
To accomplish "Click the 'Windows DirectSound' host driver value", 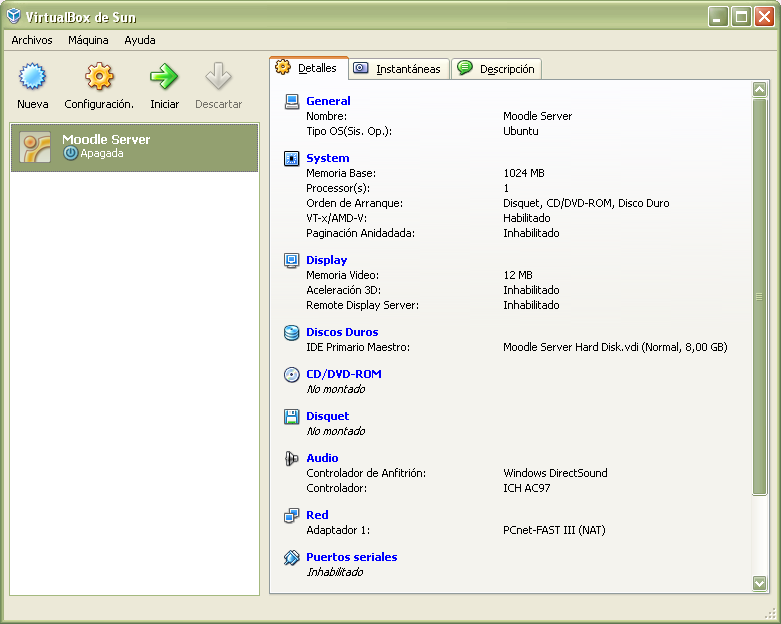I will (555, 473).
